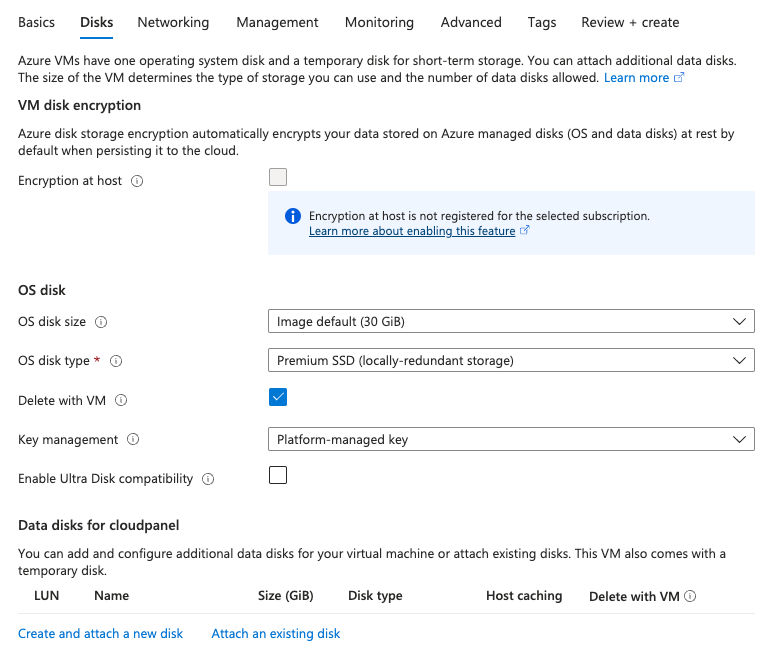
Task: Expand the OS disk type dropdown
Action: click(x=510, y=360)
